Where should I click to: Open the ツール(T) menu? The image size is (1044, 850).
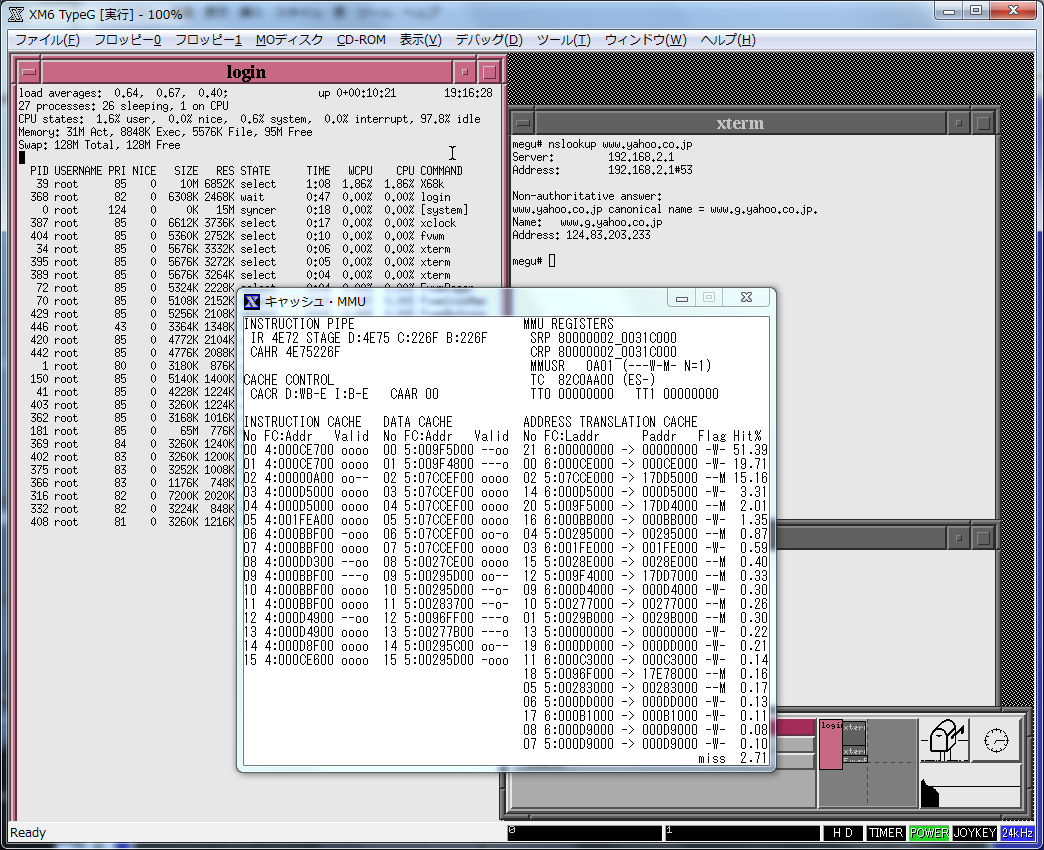563,40
